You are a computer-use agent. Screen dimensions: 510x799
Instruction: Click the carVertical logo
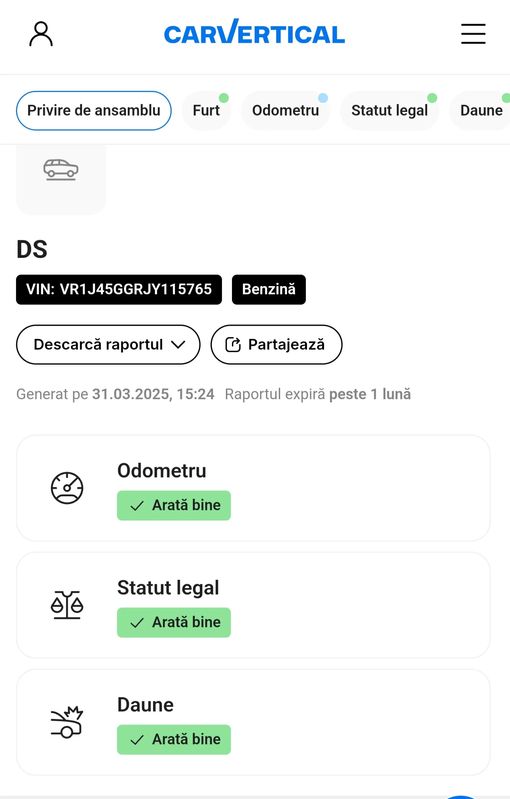pos(254,32)
